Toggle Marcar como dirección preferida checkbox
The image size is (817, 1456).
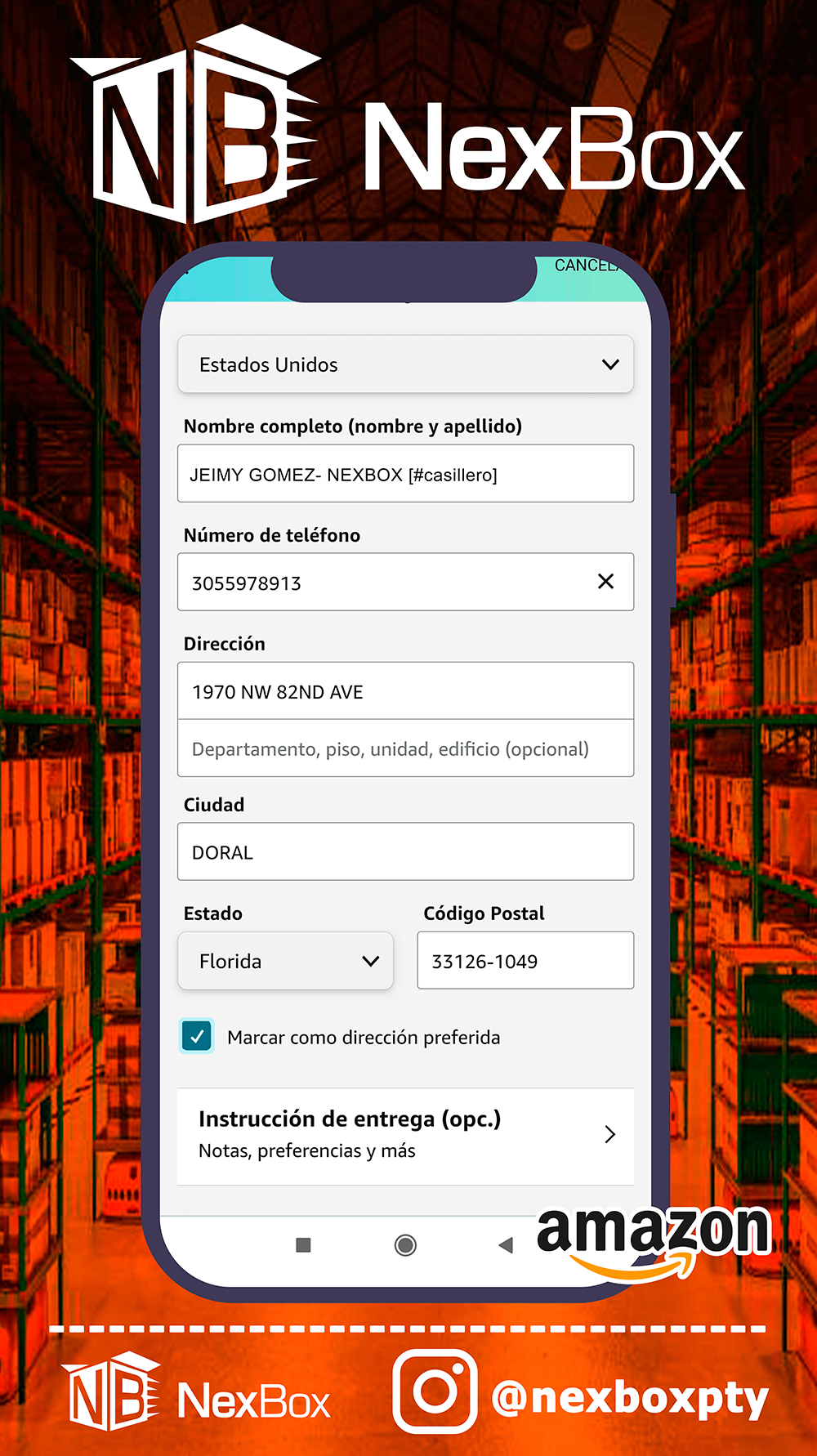(x=197, y=1037)
